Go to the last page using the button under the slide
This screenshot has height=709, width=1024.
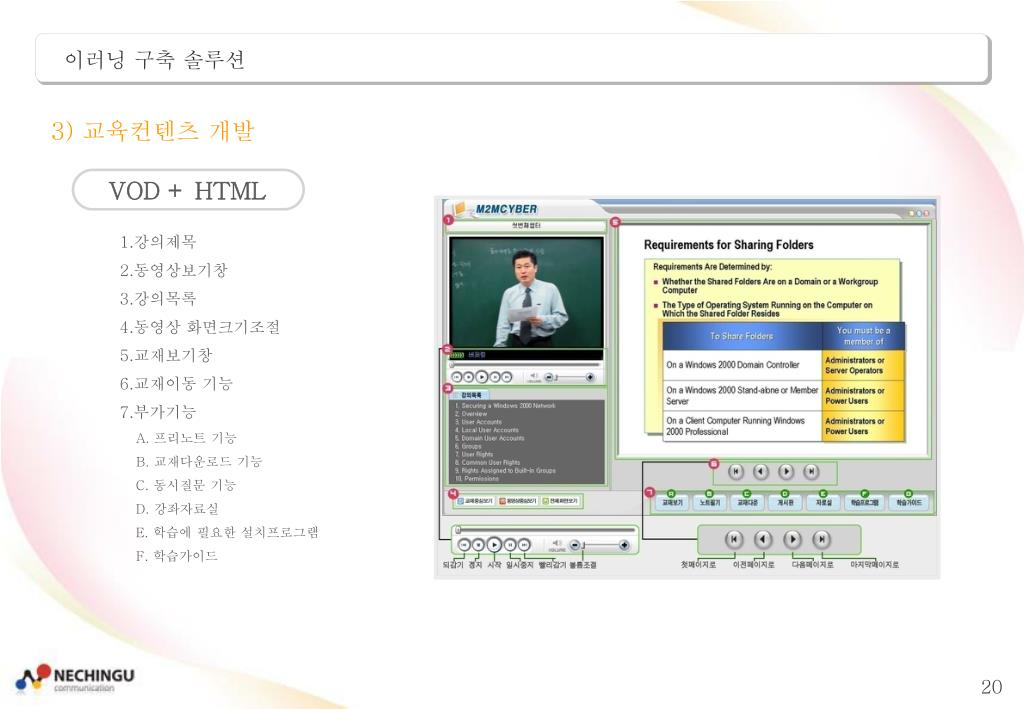pyautogui.click(x=811, y=471)
